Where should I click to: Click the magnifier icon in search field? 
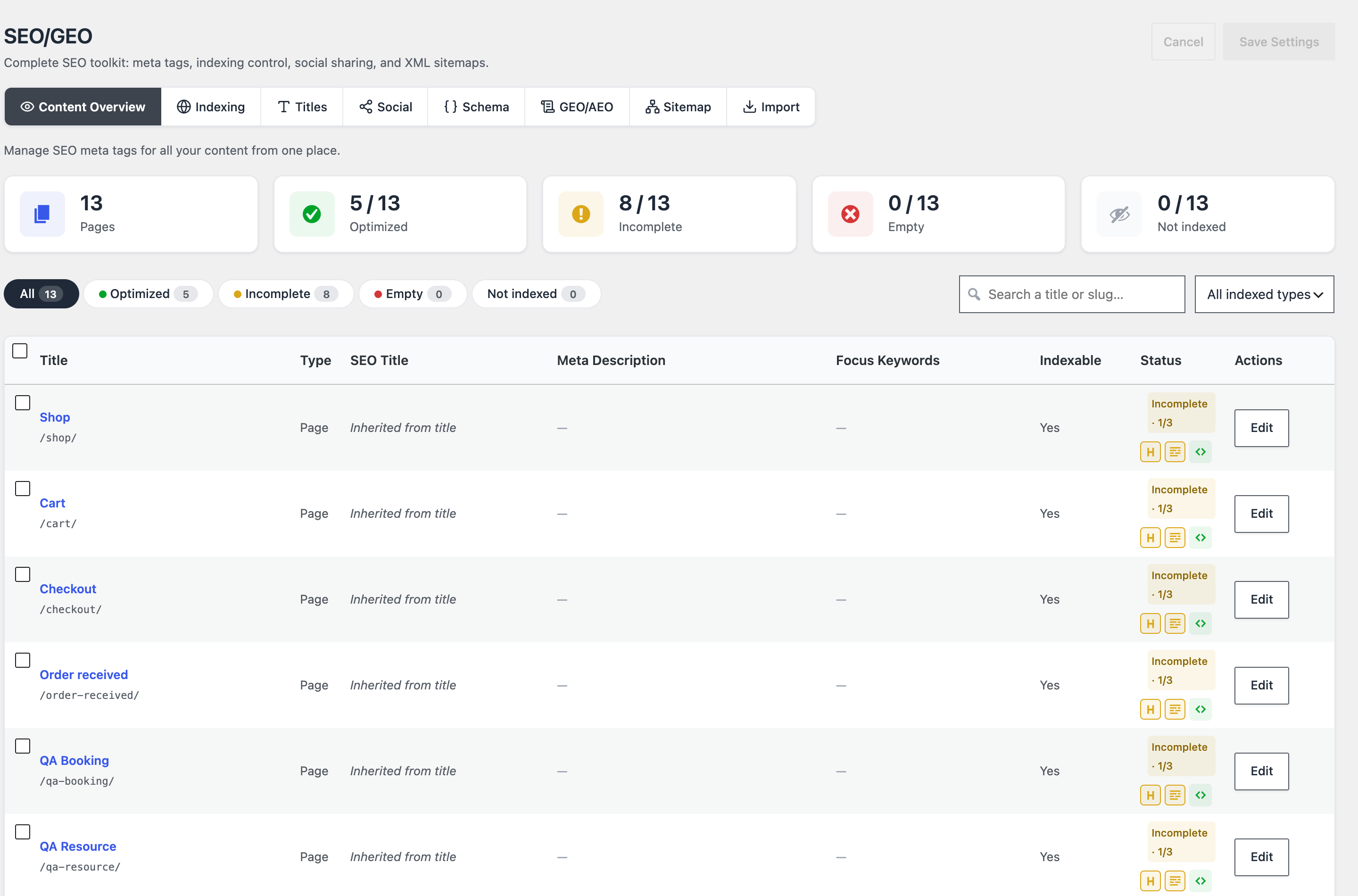974,294
